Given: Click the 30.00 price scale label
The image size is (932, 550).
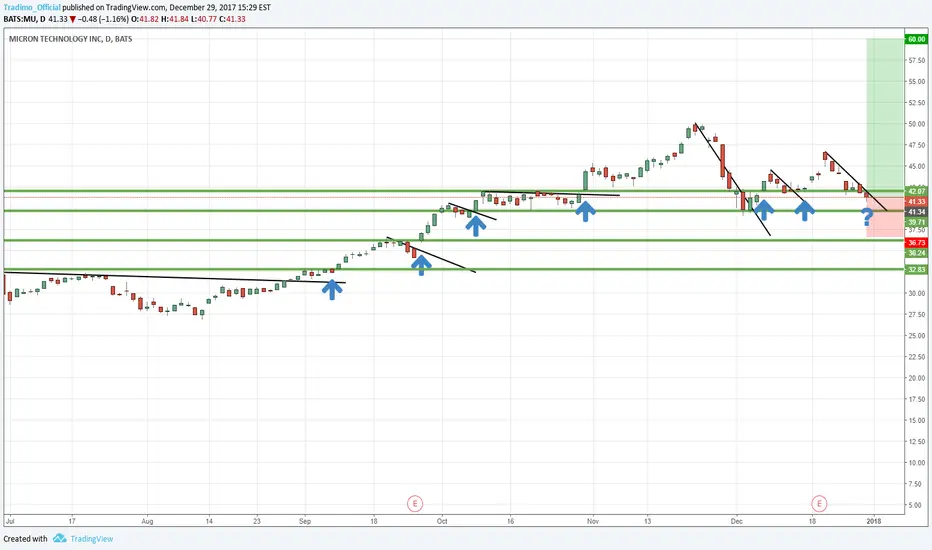Looking at the screenshot, I should [917, 293].
